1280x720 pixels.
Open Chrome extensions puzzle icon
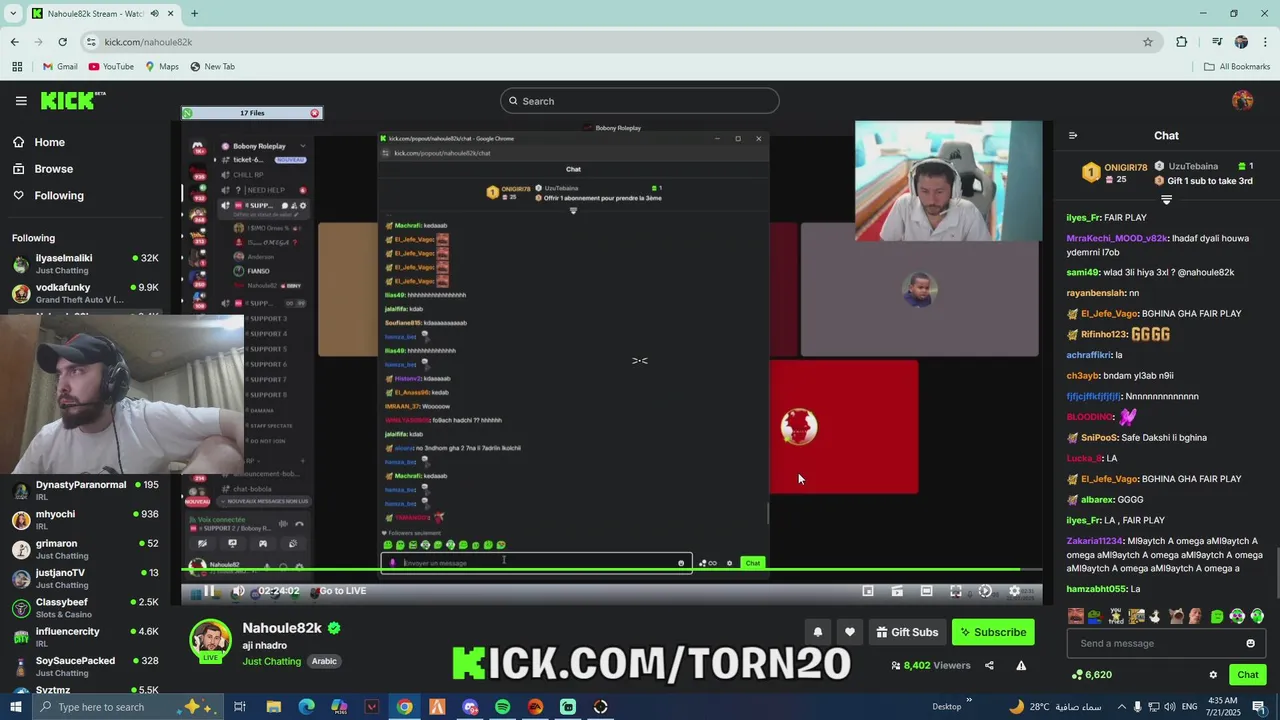(1182, 42)
